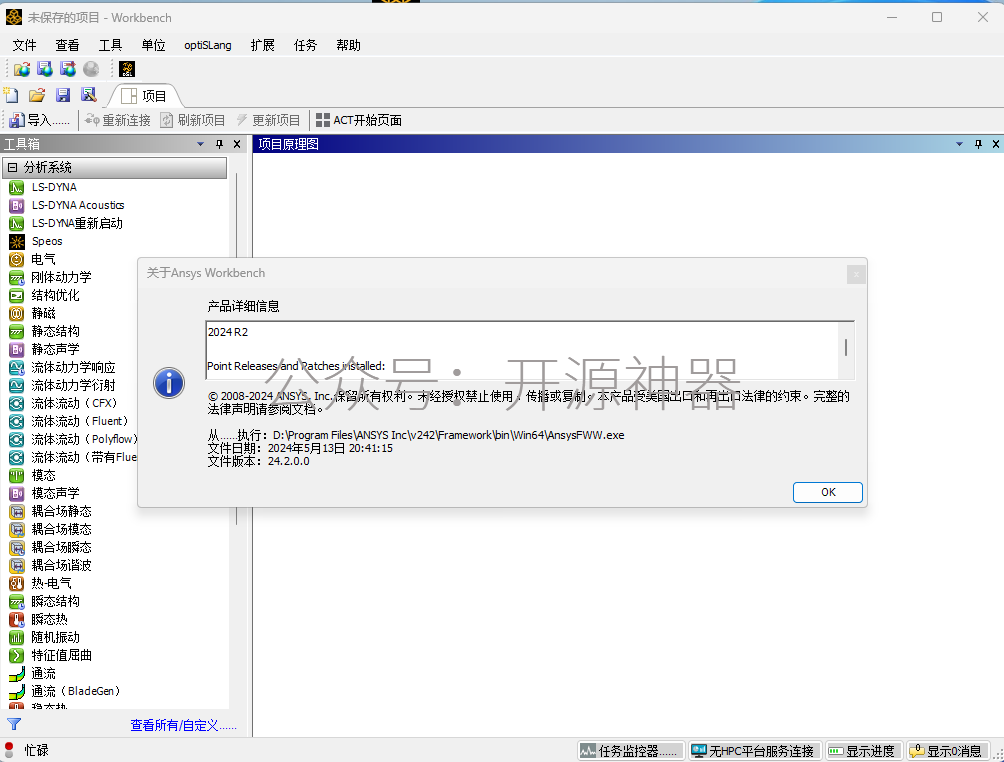Choose the 静磁 system icon
Image resolution: width=1004 pixels, height=762 pixels.
[17, 313]
